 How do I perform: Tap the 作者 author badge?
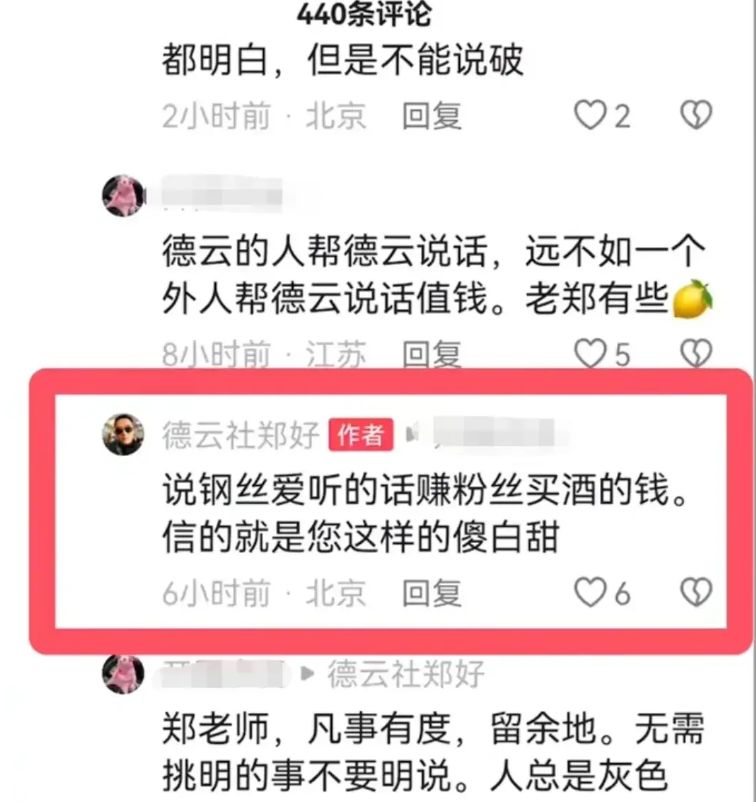click(x=361, y=435)
